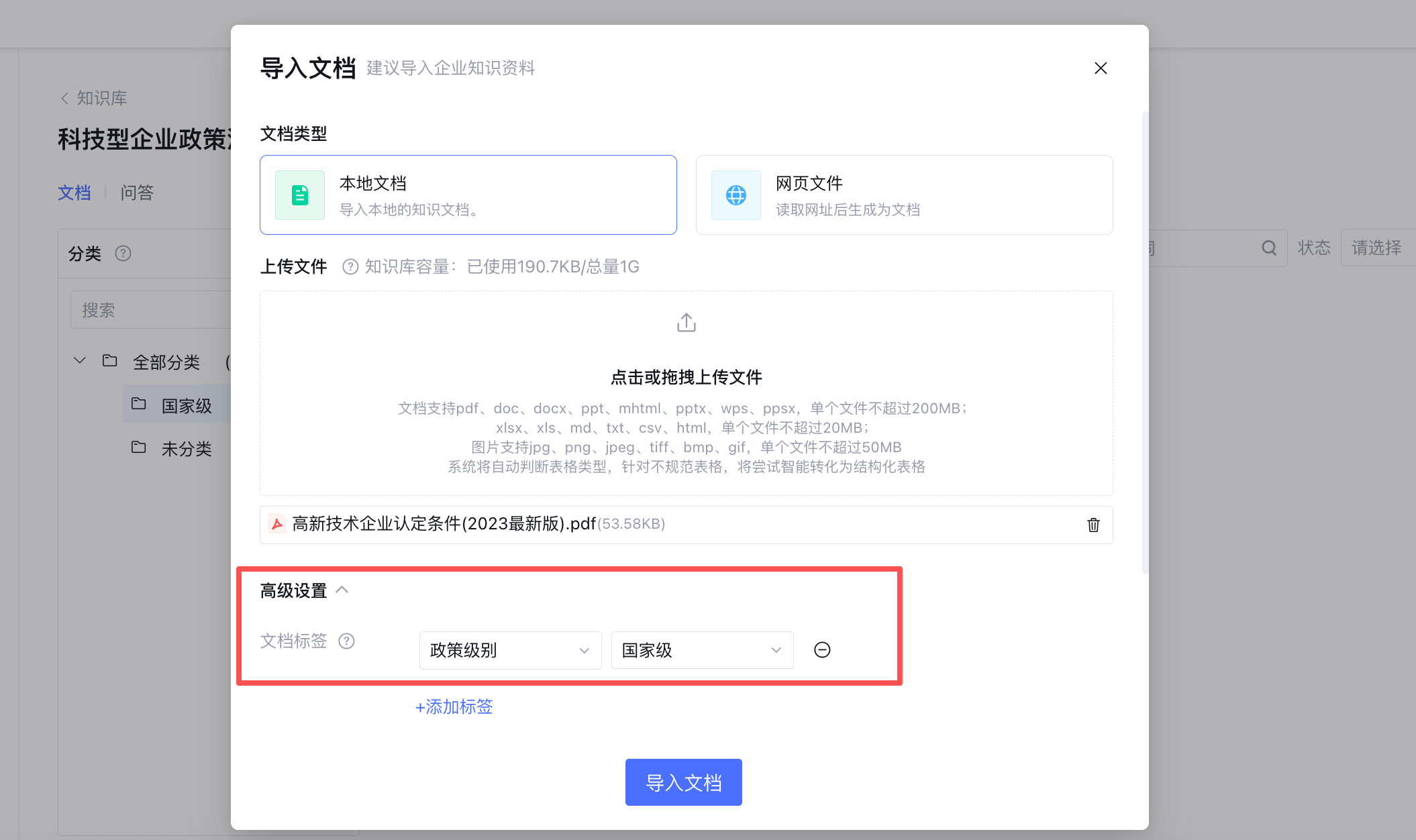
Task: Open the 国家级 value dropdown
Action: coord(701,650)
